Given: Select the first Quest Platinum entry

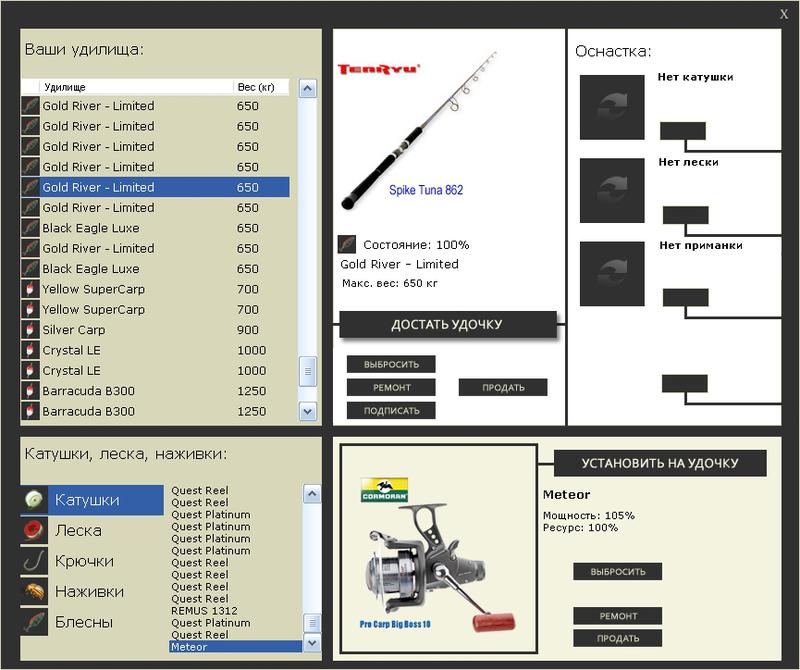Looking at the screenshot, I should click(235, 514).
